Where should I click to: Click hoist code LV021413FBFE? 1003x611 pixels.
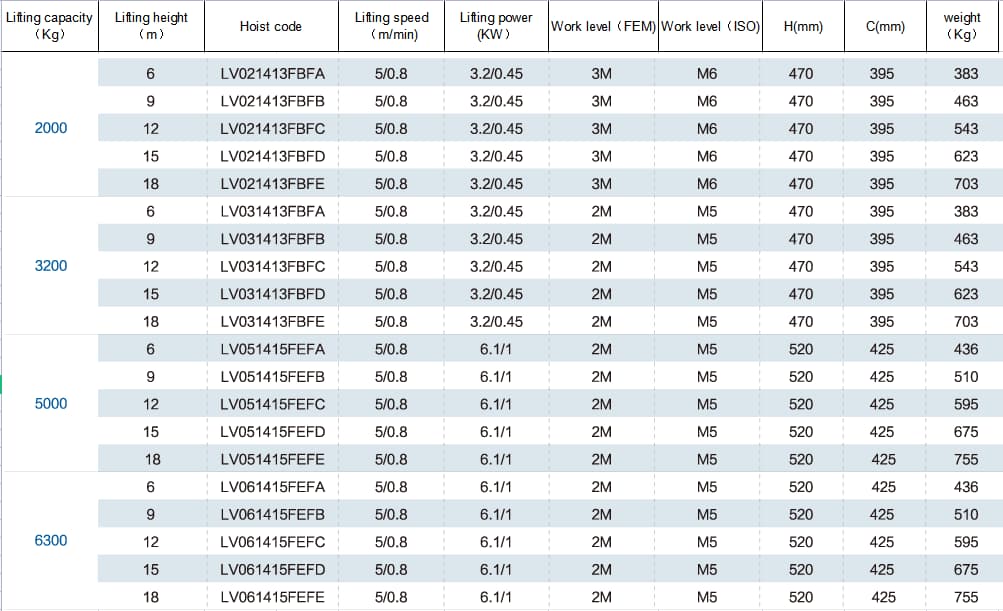coord(272,184)
